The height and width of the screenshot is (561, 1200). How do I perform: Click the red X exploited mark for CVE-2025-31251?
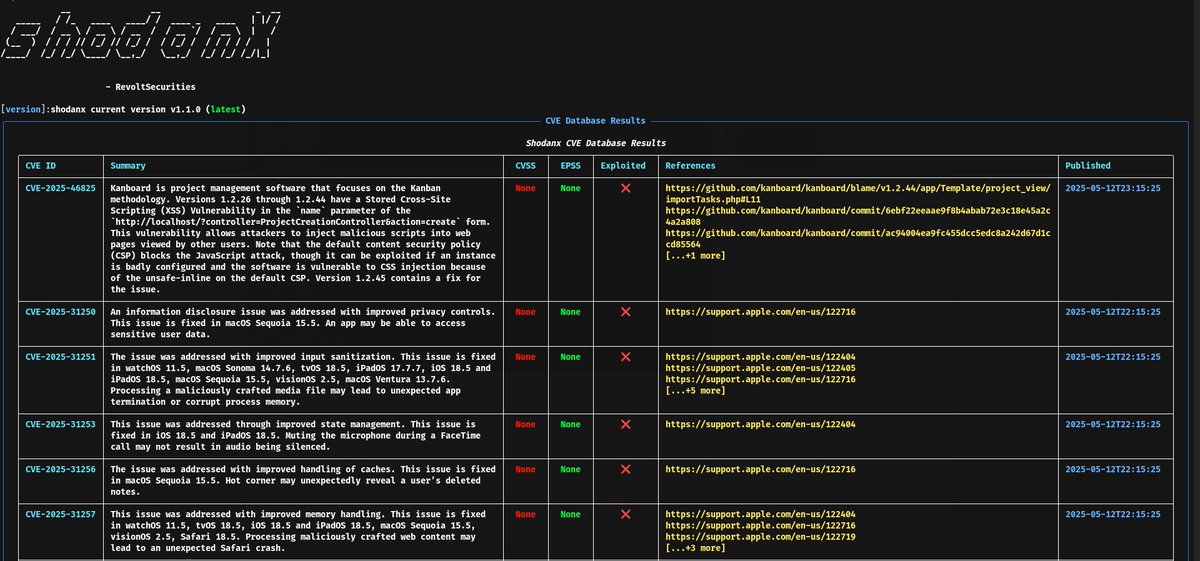(626, 357)
